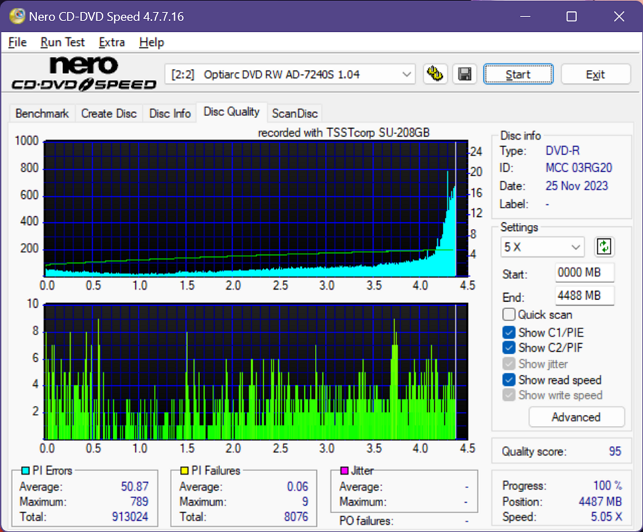Click the drive options icon with yellow discs
The image size is (643, 532).
(x=435, y=74)
